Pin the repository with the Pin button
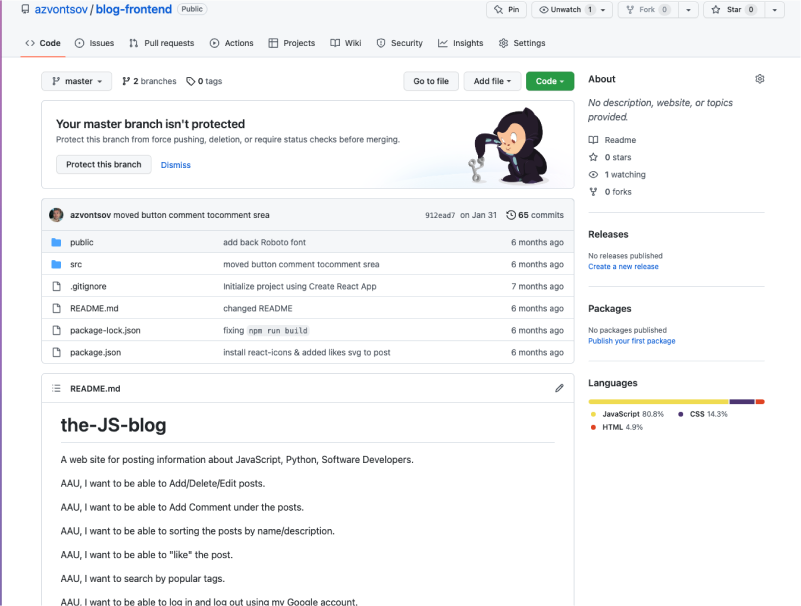The width and height of the screenshot is (801, 606). [507, 9]
